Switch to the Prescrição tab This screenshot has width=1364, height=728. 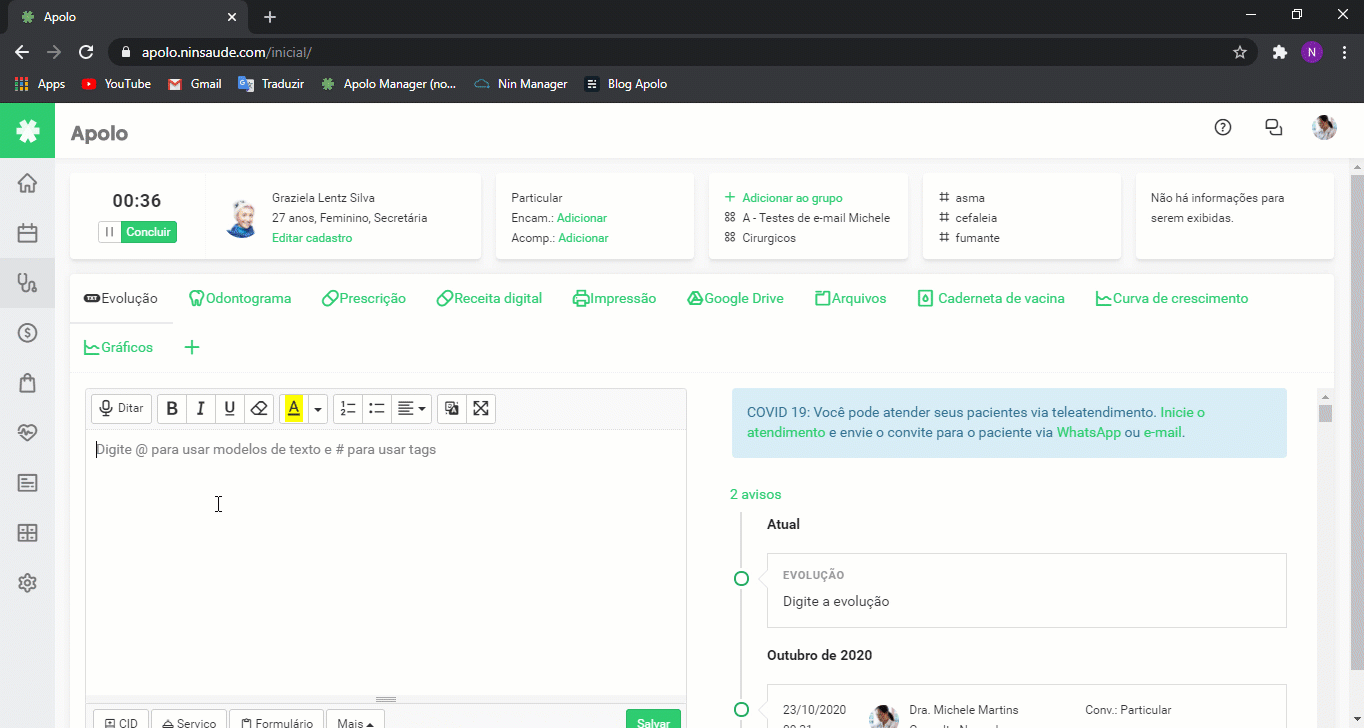pos(363,298)
